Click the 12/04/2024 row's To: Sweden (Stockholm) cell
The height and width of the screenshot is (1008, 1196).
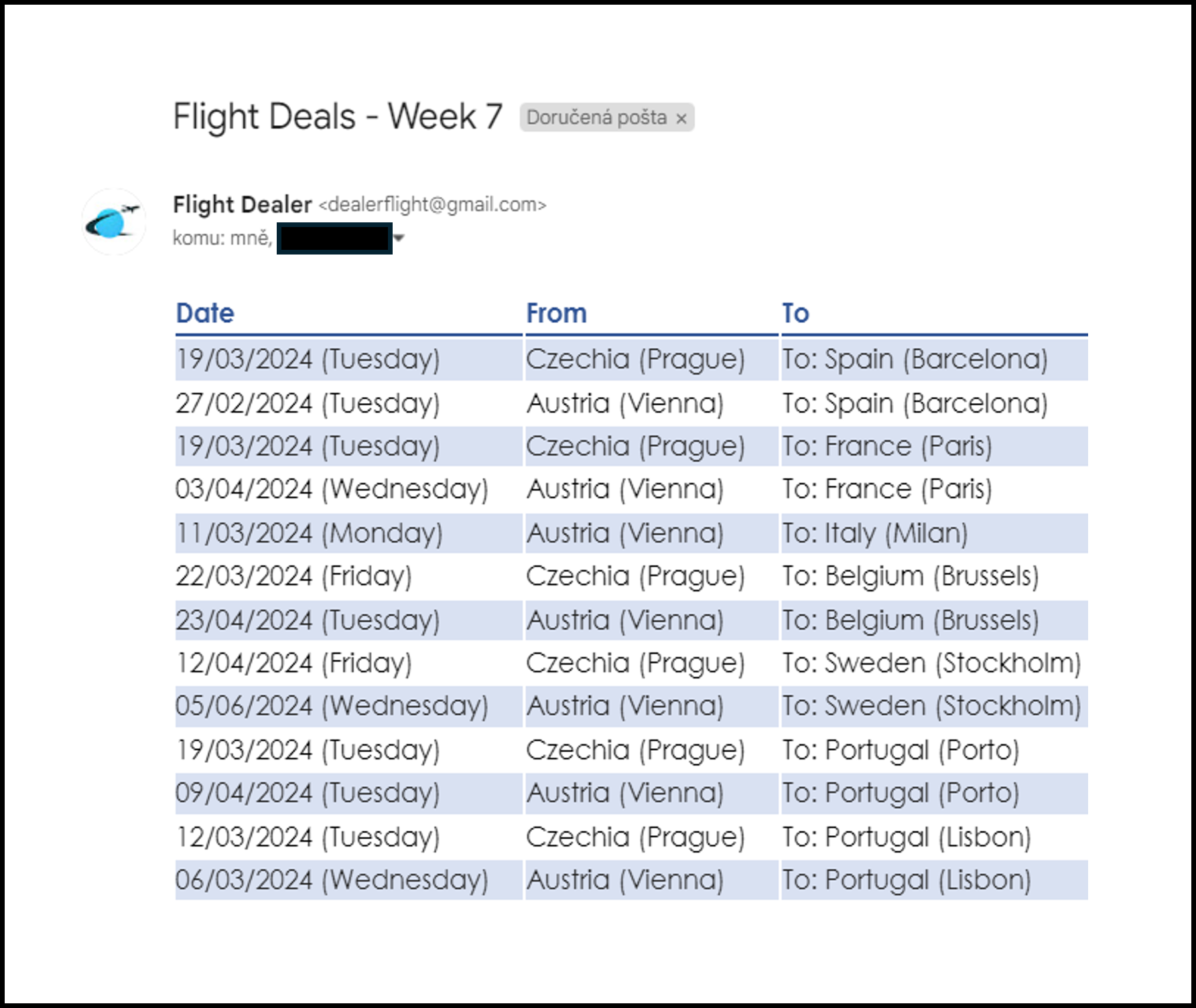point(935,663)
